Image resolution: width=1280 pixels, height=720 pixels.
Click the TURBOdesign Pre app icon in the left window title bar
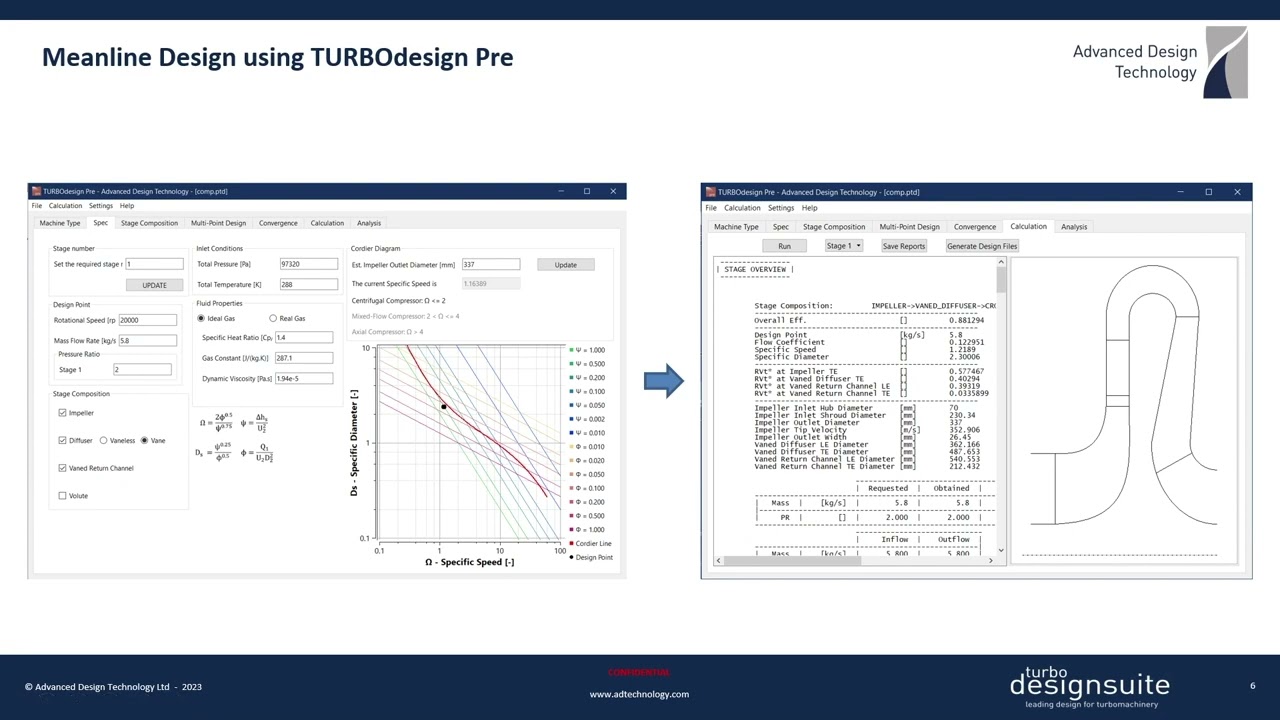tap(36, 191)
